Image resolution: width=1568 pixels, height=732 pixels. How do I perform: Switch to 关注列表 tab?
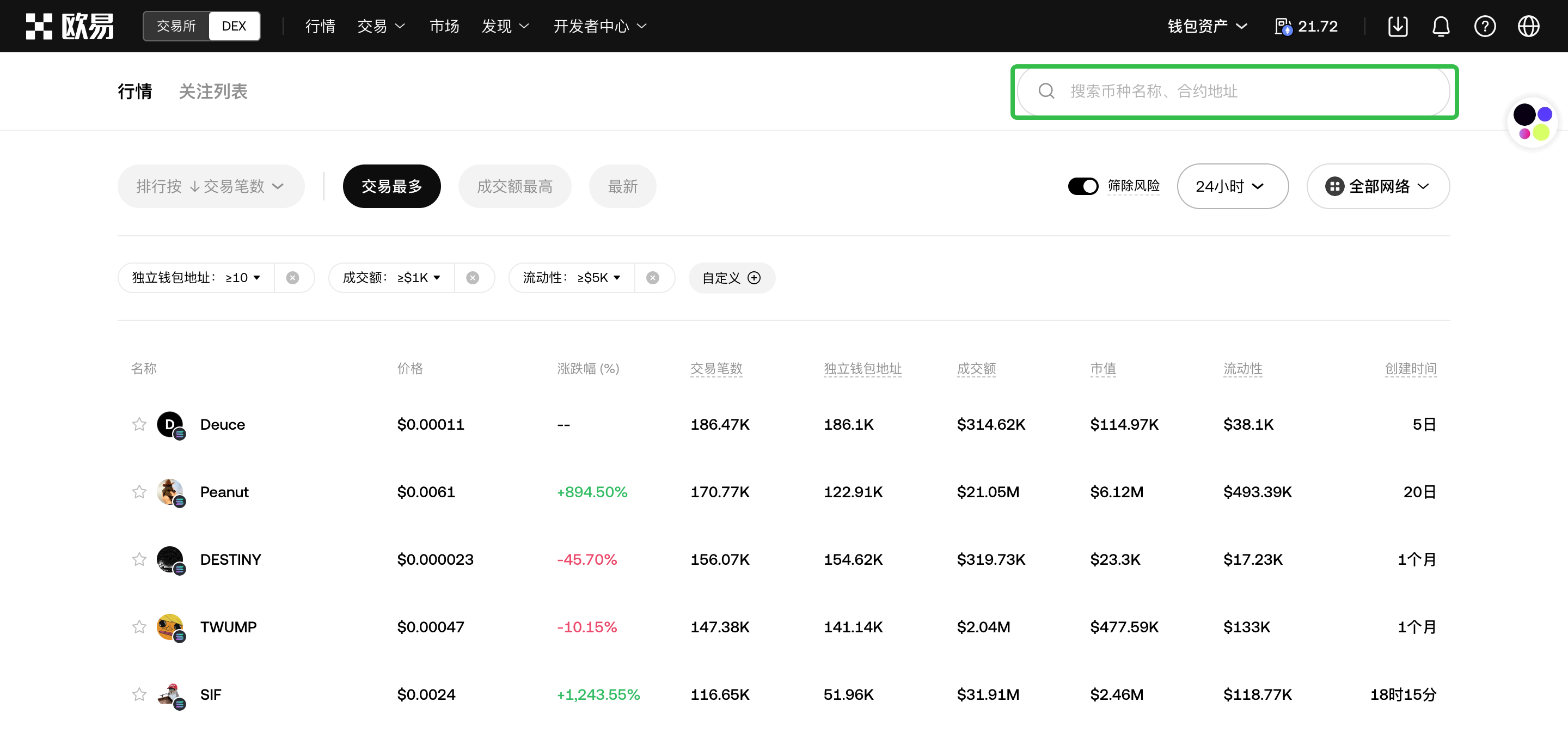pos(213,91)
